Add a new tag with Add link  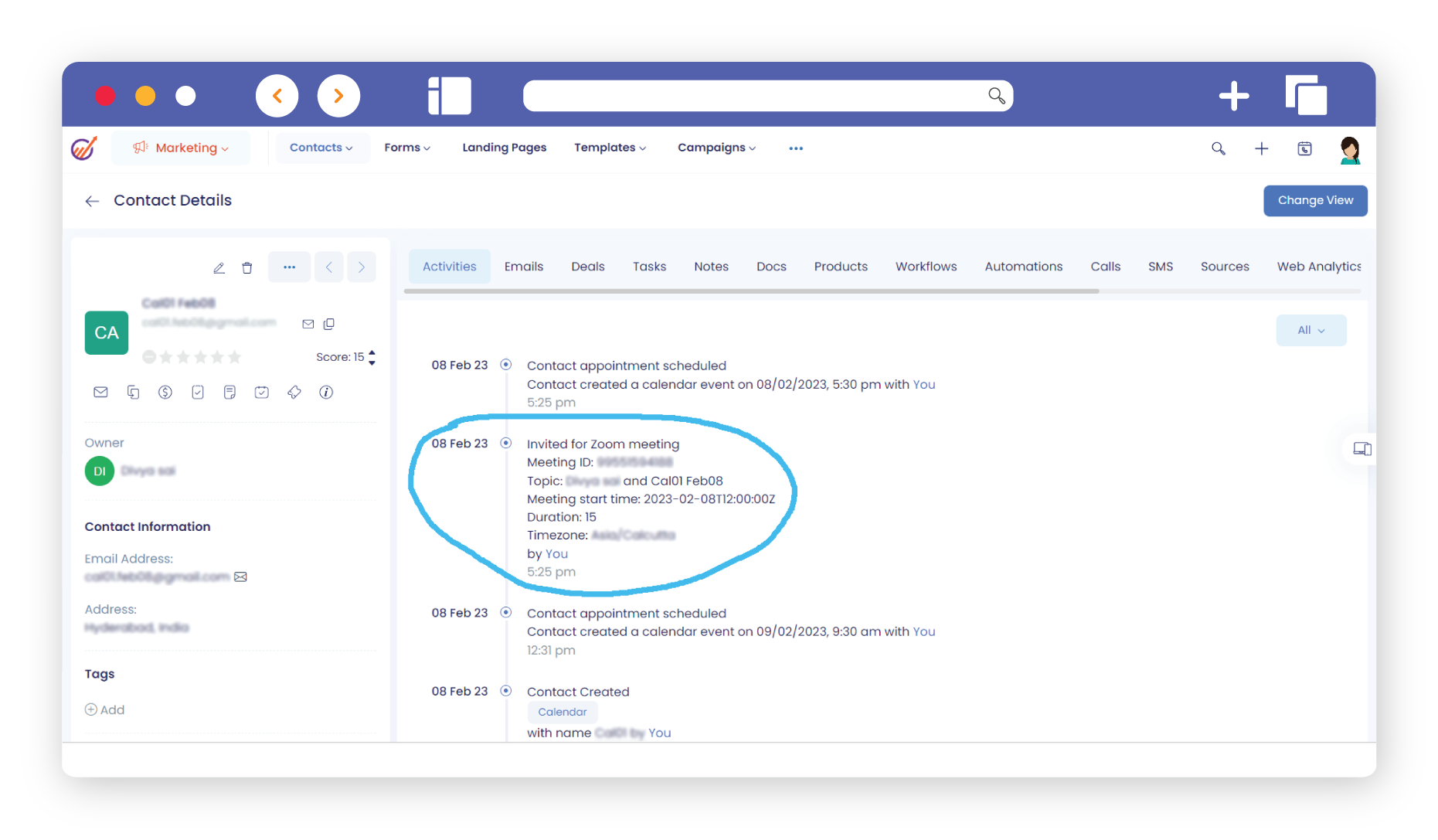tap(105, 710)
